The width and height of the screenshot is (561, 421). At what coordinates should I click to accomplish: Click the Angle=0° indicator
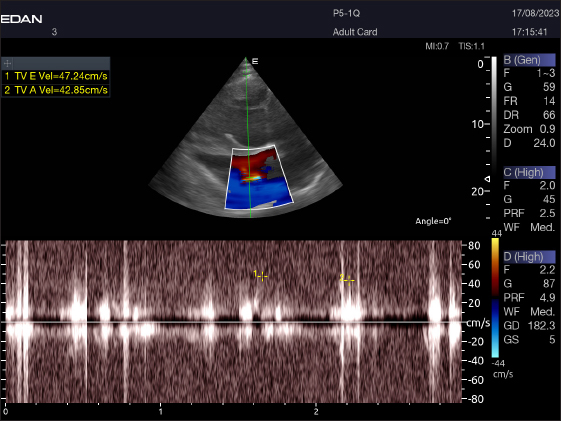[433, 221]
